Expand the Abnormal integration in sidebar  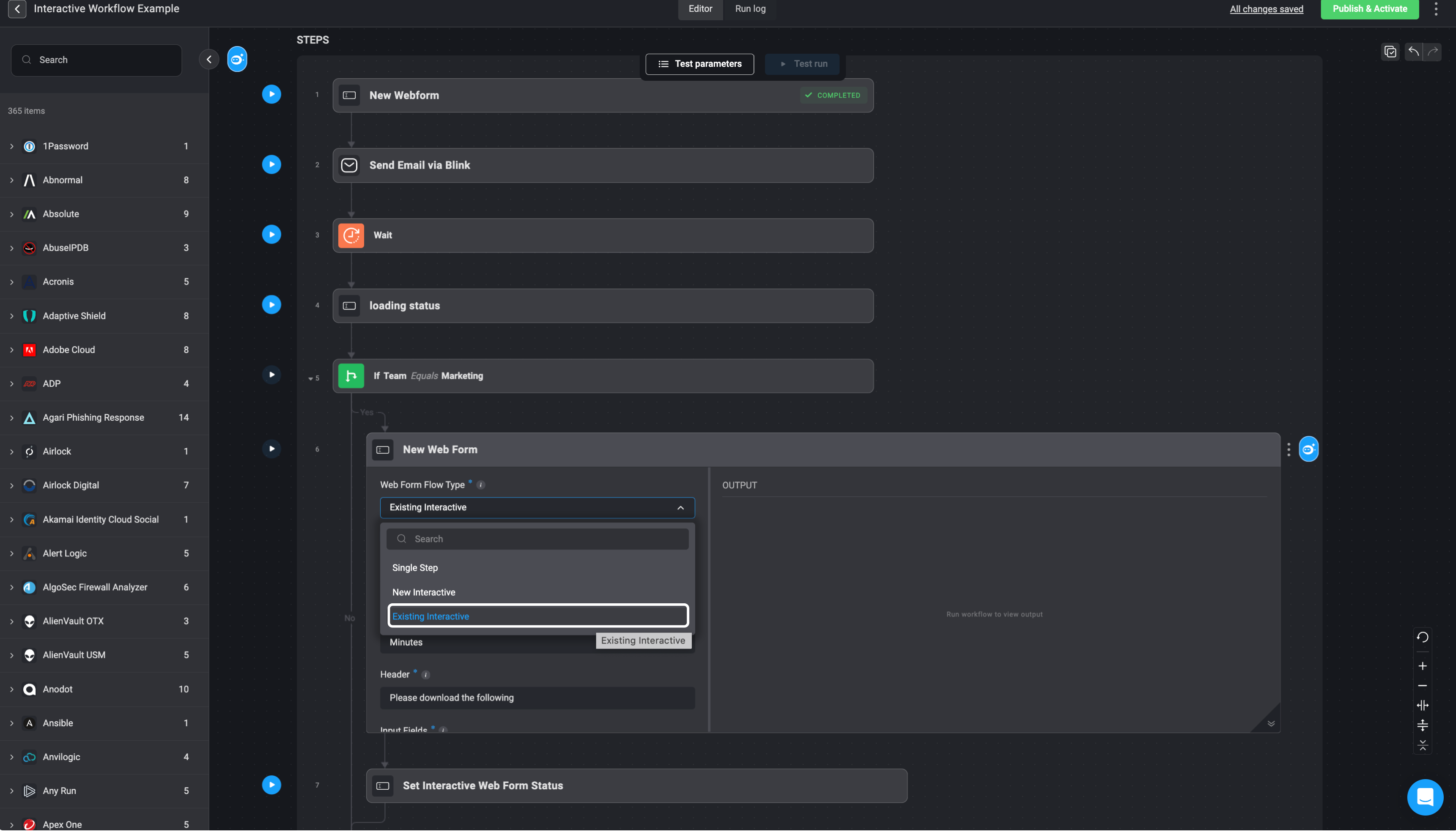[x=11, y=180]
